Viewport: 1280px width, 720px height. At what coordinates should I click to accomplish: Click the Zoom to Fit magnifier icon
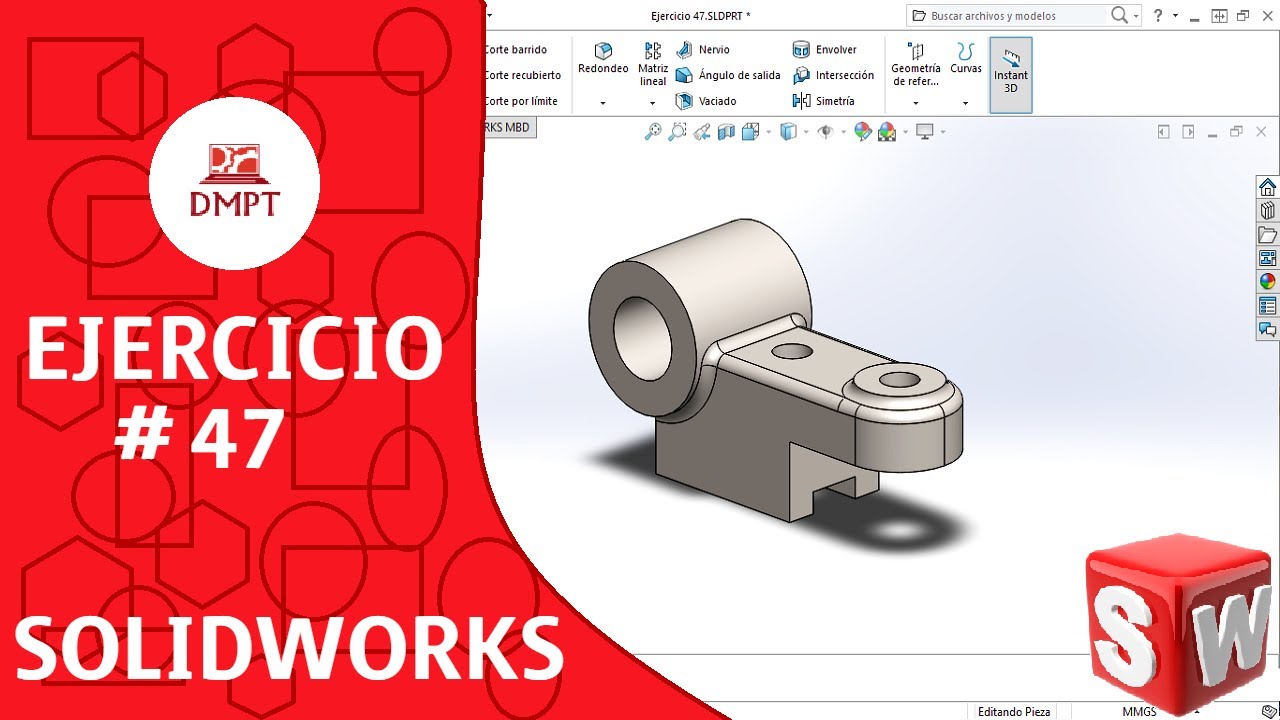pos(653,131)
